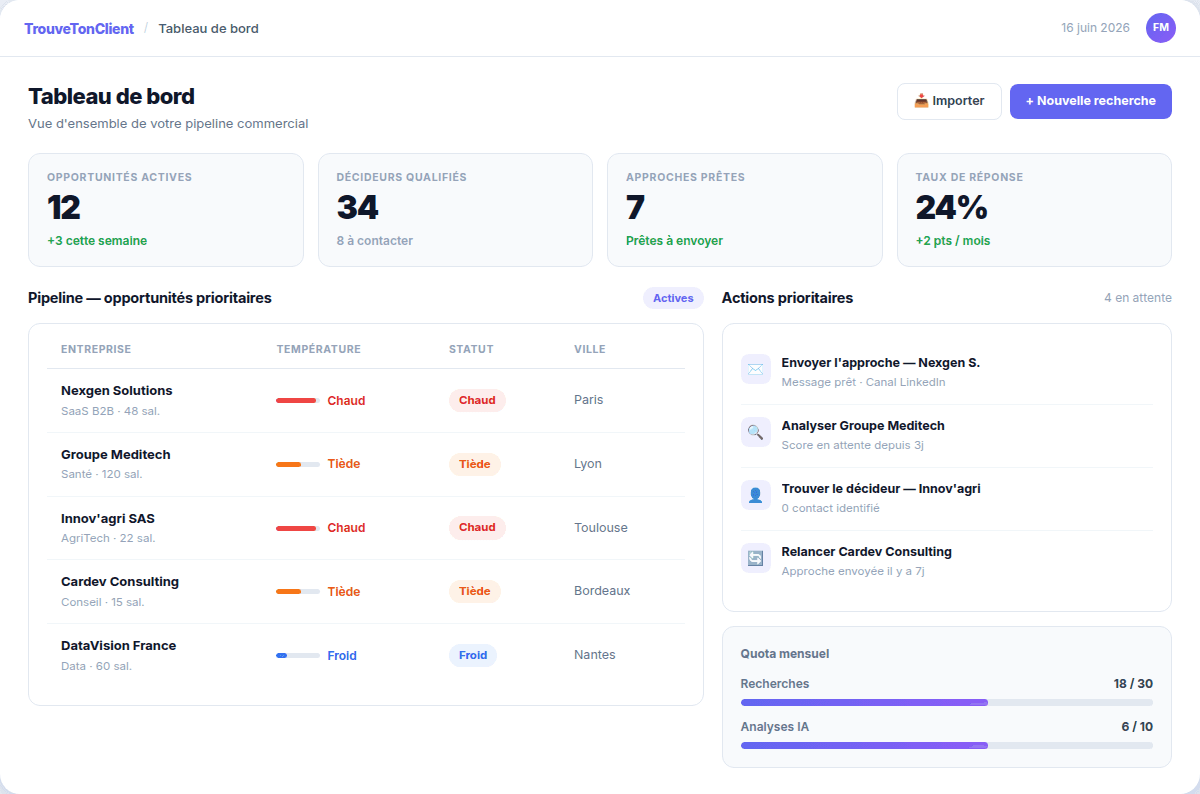1200x794 pixels.
Task: Click the Message prêt · Canal LinkedIn detail
Action: (x=863, y=382)
